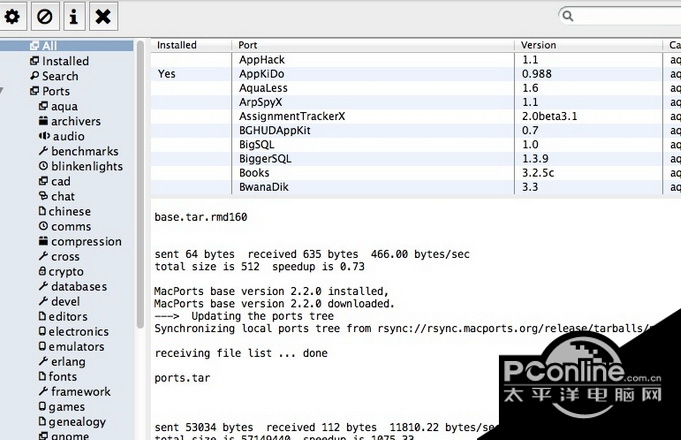Select the BigSQL port row

point(416,145)
